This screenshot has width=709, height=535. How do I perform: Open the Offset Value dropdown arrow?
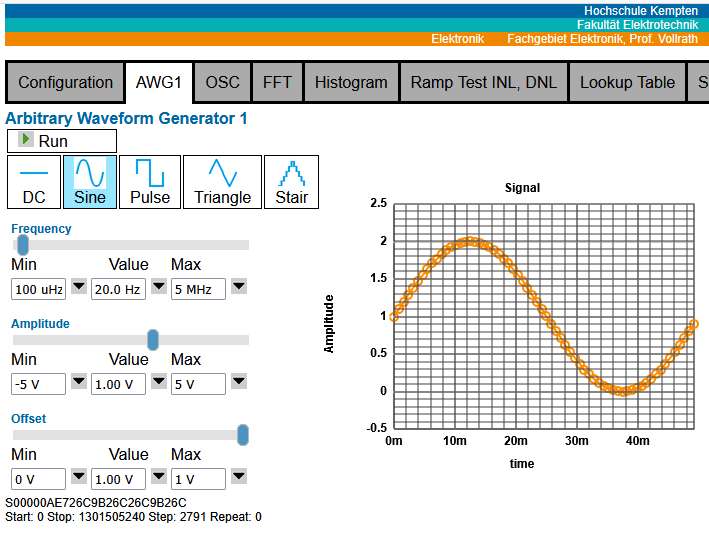(x=158, y=477)
